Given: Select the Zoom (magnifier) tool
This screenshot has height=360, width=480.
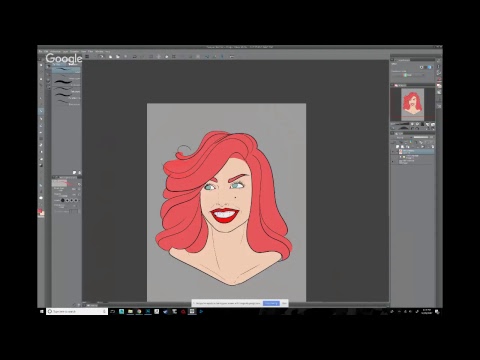Looking at the screenshot, I should click(41, 65).
